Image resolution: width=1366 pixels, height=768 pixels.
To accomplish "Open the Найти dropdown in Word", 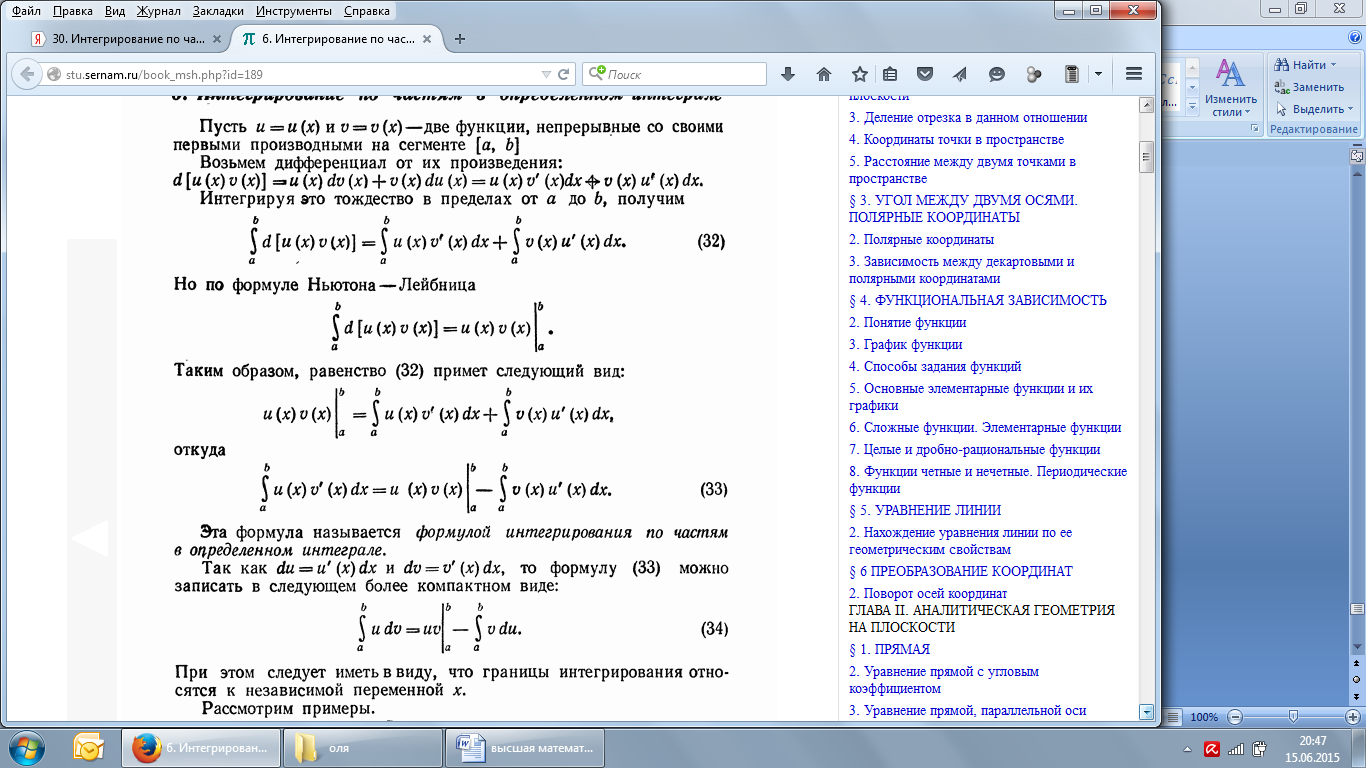I will tap(1334, 65).
